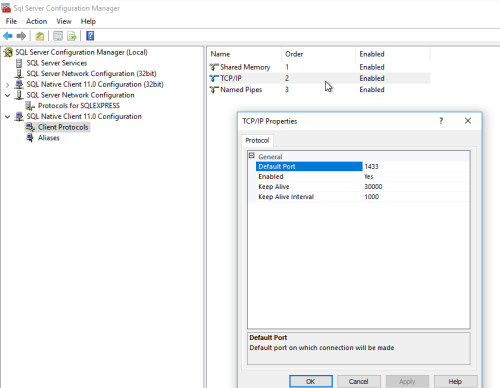
Task: Select SQL Server Configuration Manager (Local) root
Action: click(x=81, y=52)
